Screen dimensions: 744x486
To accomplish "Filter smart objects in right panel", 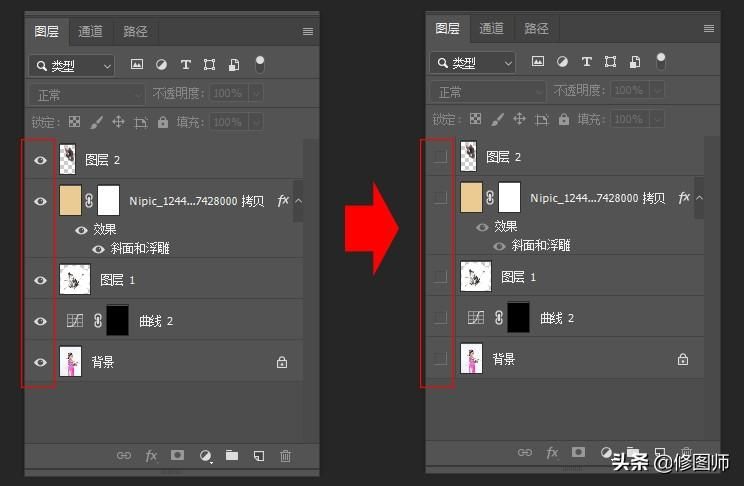I will 635,62.
